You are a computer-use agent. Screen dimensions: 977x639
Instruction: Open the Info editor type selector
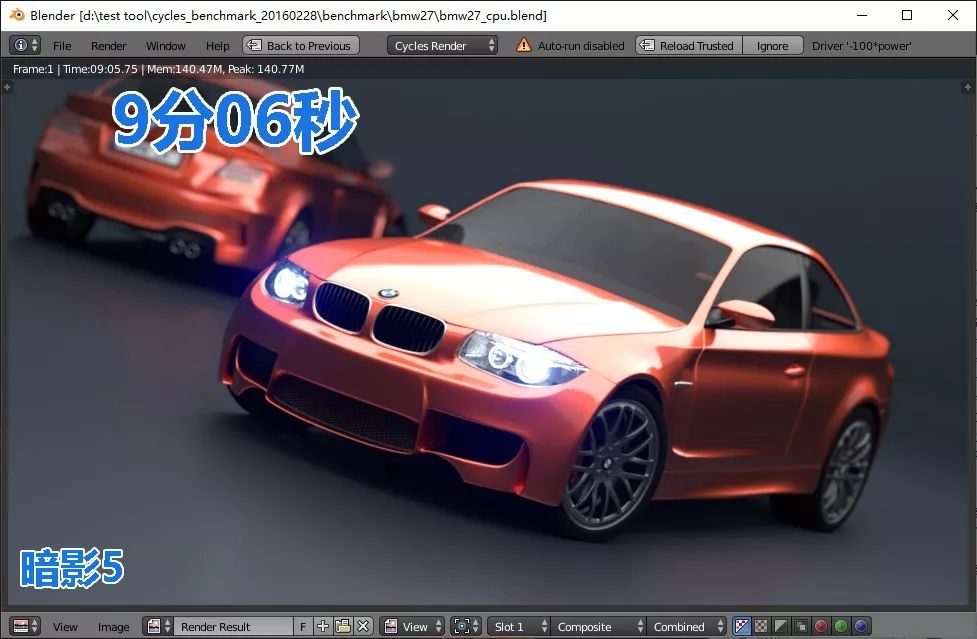25,45
